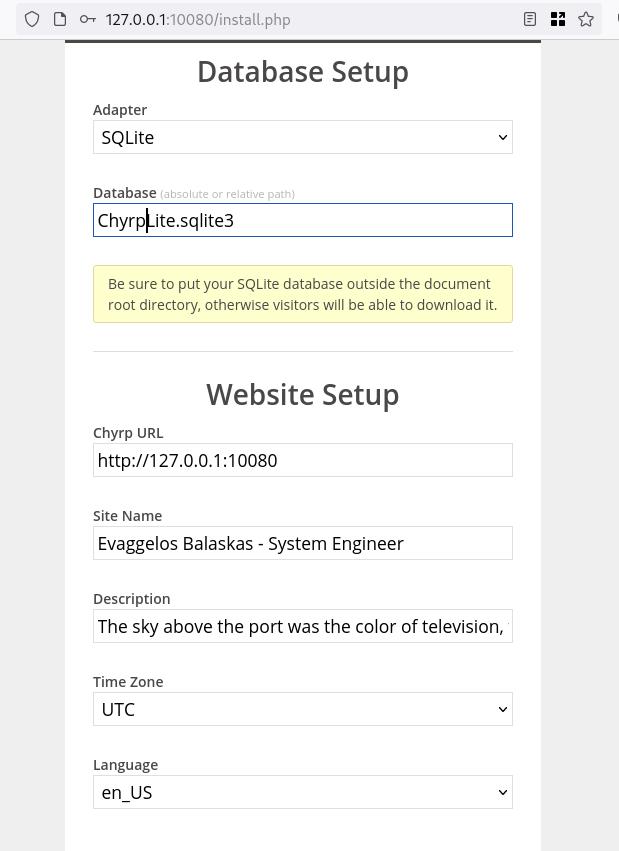Click the Website Setup heading

point(302,394)
